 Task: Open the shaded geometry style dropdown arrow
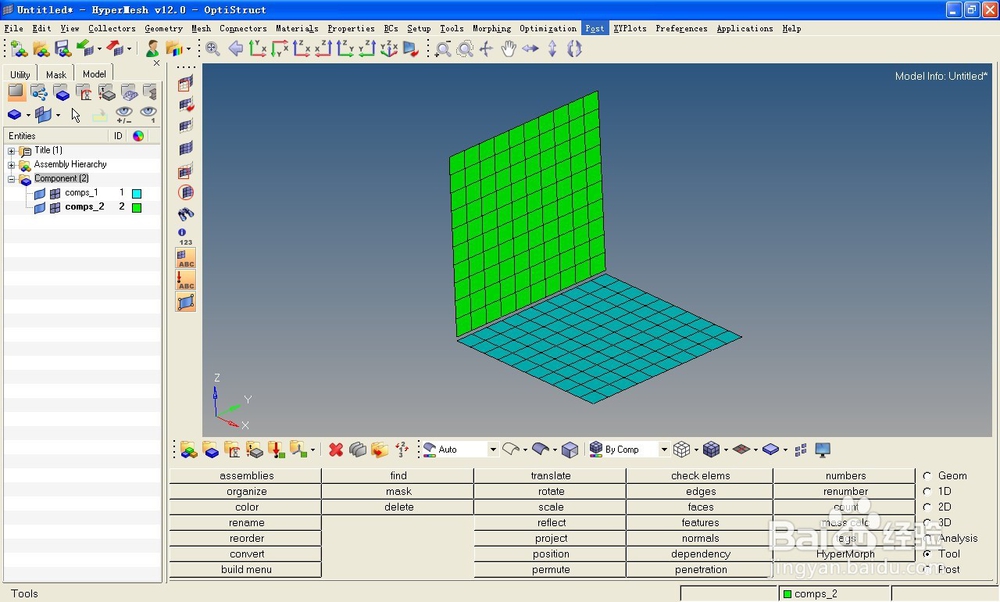[555, 450]
